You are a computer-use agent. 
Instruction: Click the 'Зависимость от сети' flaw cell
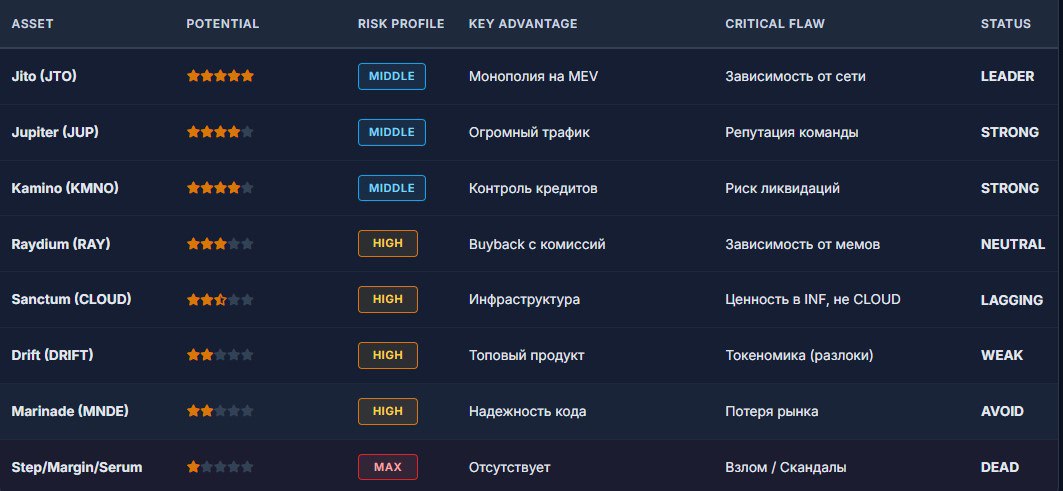click(795, 77)
